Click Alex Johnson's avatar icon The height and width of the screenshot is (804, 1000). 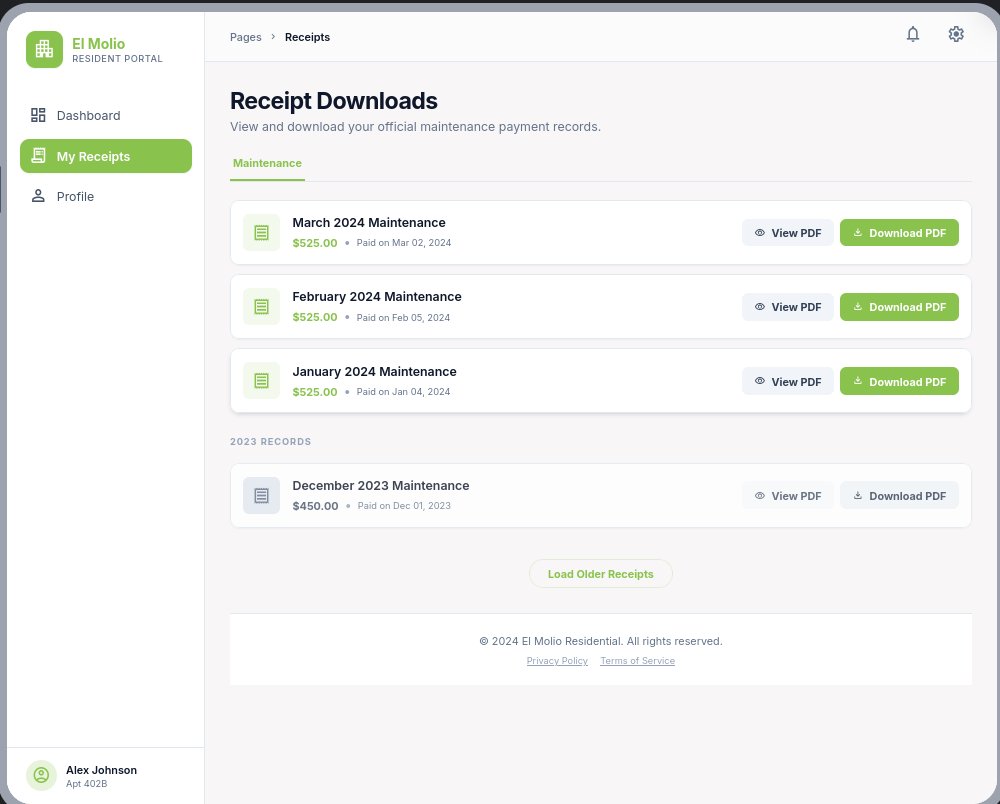41,775
